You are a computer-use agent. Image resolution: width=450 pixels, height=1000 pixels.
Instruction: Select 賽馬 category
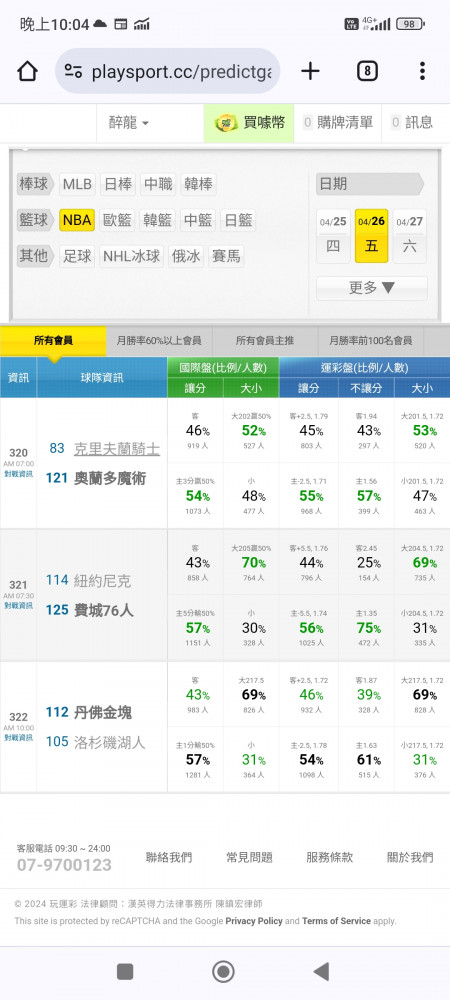pos(226,256)
